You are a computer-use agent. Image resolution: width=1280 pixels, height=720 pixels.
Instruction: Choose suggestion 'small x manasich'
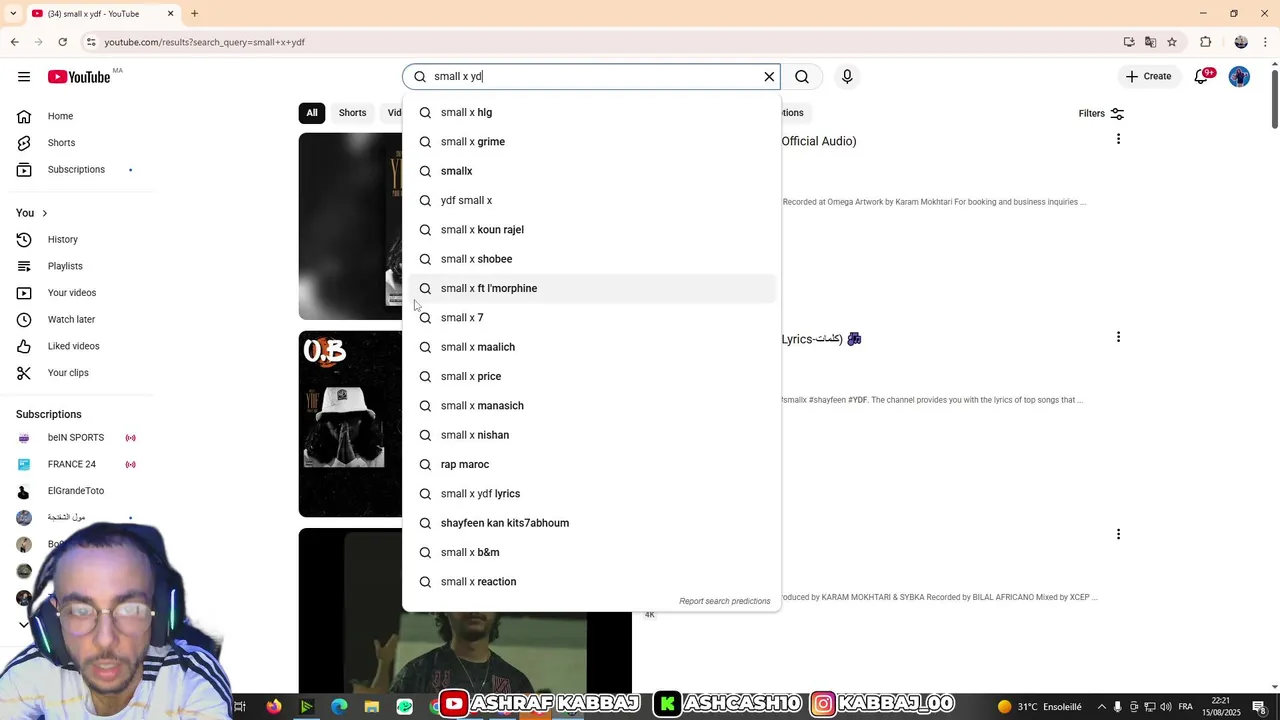(x=592, y=406)
